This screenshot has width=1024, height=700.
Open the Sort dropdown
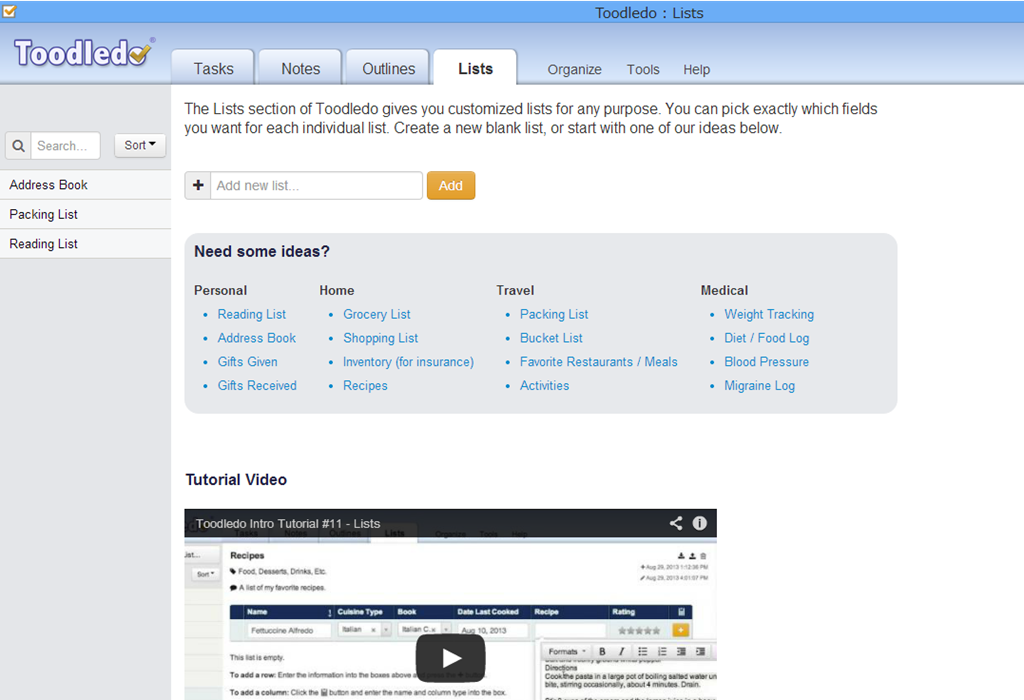tap(140, 145)
